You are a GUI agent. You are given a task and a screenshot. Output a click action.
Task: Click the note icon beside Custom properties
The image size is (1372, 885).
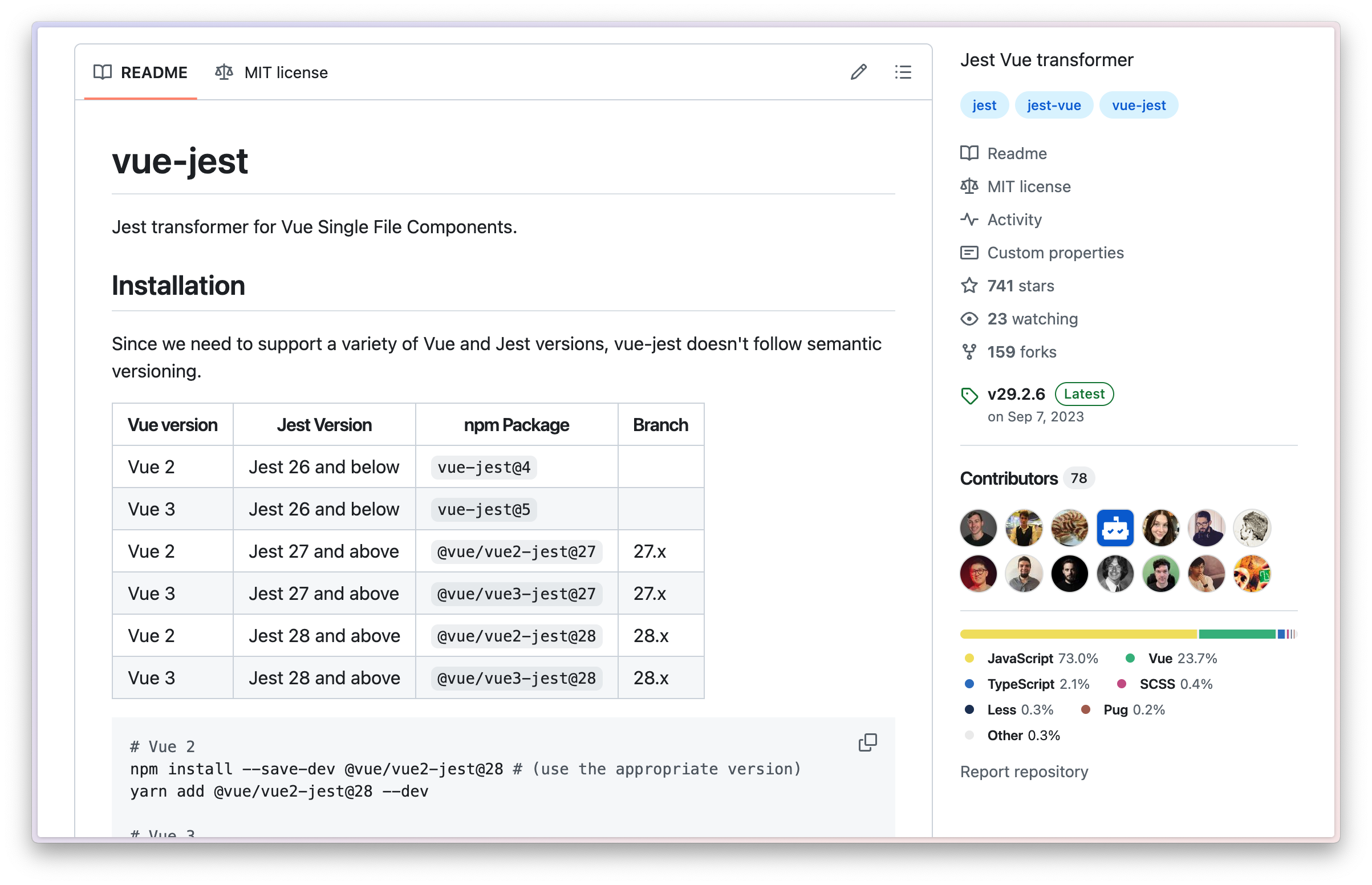point(969,252)
